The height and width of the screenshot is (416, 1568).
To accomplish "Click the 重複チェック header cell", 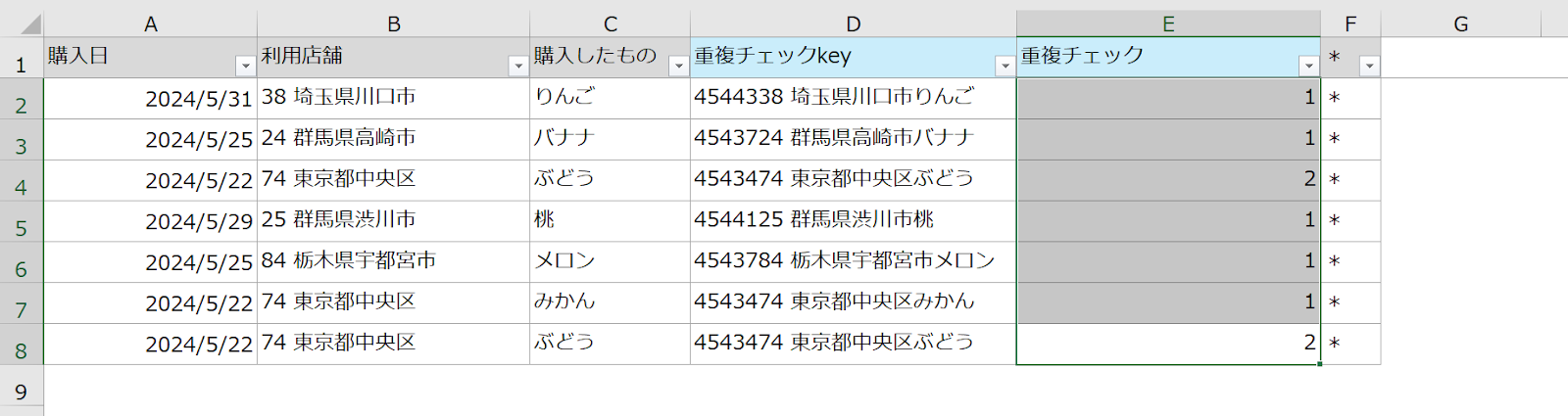I will [1168, 59].
